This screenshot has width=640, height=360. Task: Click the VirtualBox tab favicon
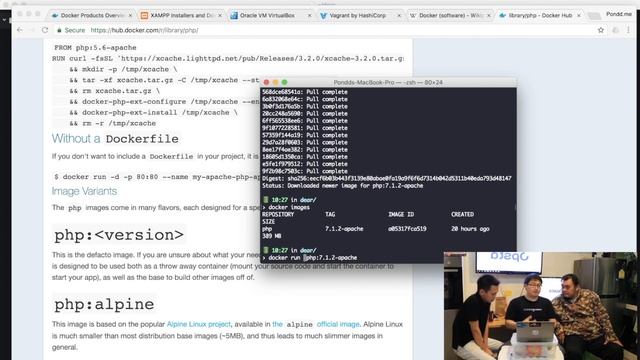pos(234,16)
